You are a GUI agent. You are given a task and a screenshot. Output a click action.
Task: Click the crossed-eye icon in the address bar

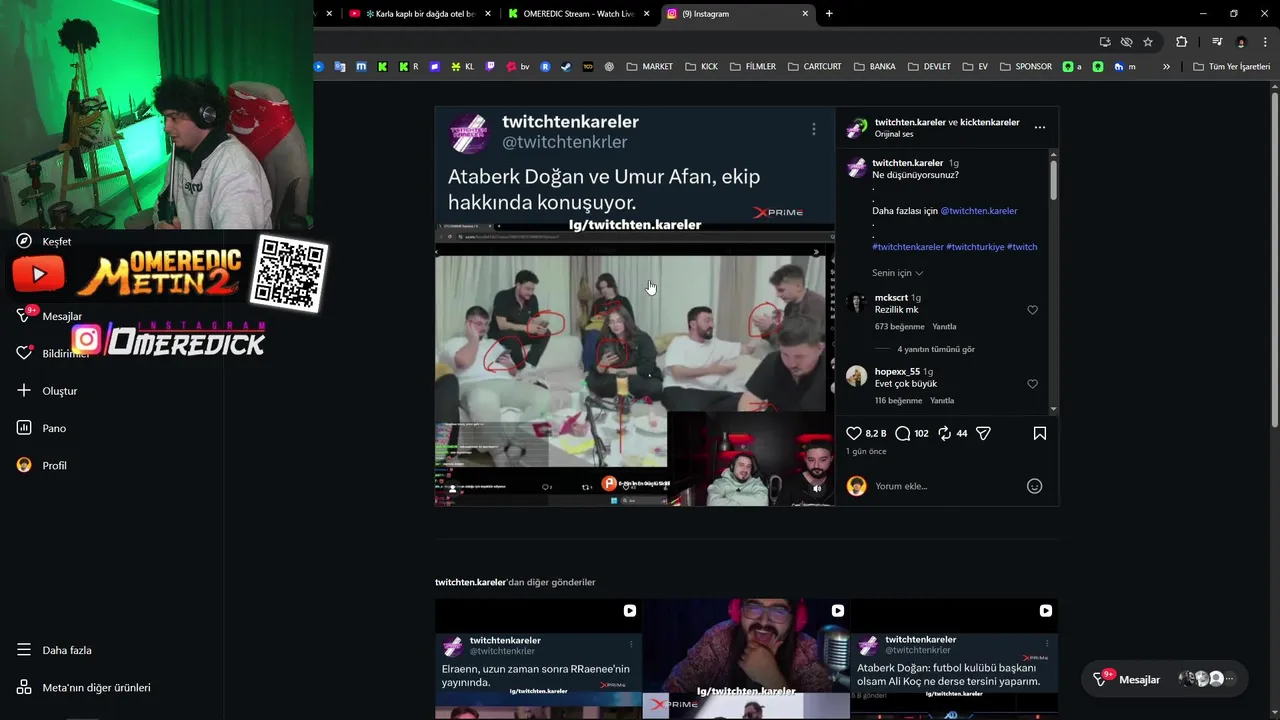(1126, 42)
